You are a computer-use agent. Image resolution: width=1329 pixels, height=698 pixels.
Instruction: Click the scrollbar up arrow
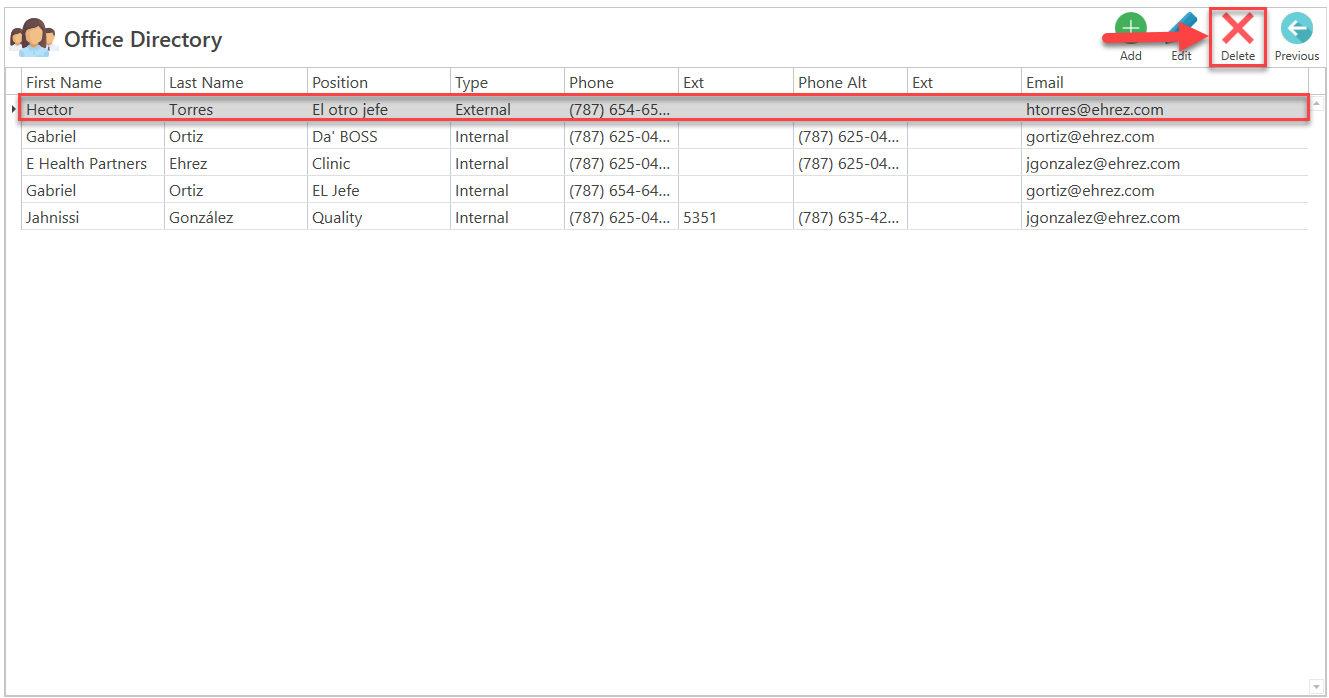point(1317,104)
